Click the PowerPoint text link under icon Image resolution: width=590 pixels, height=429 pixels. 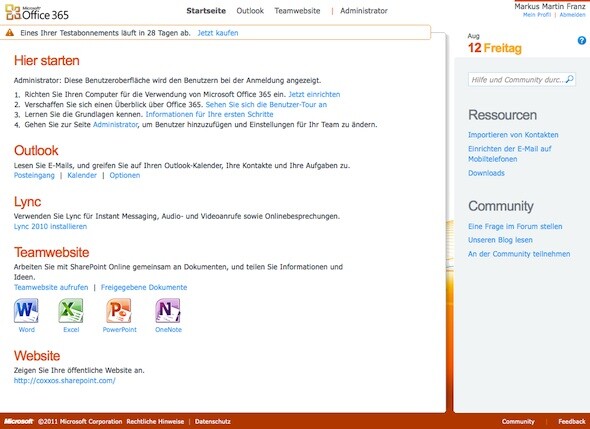tap(120, 330)
